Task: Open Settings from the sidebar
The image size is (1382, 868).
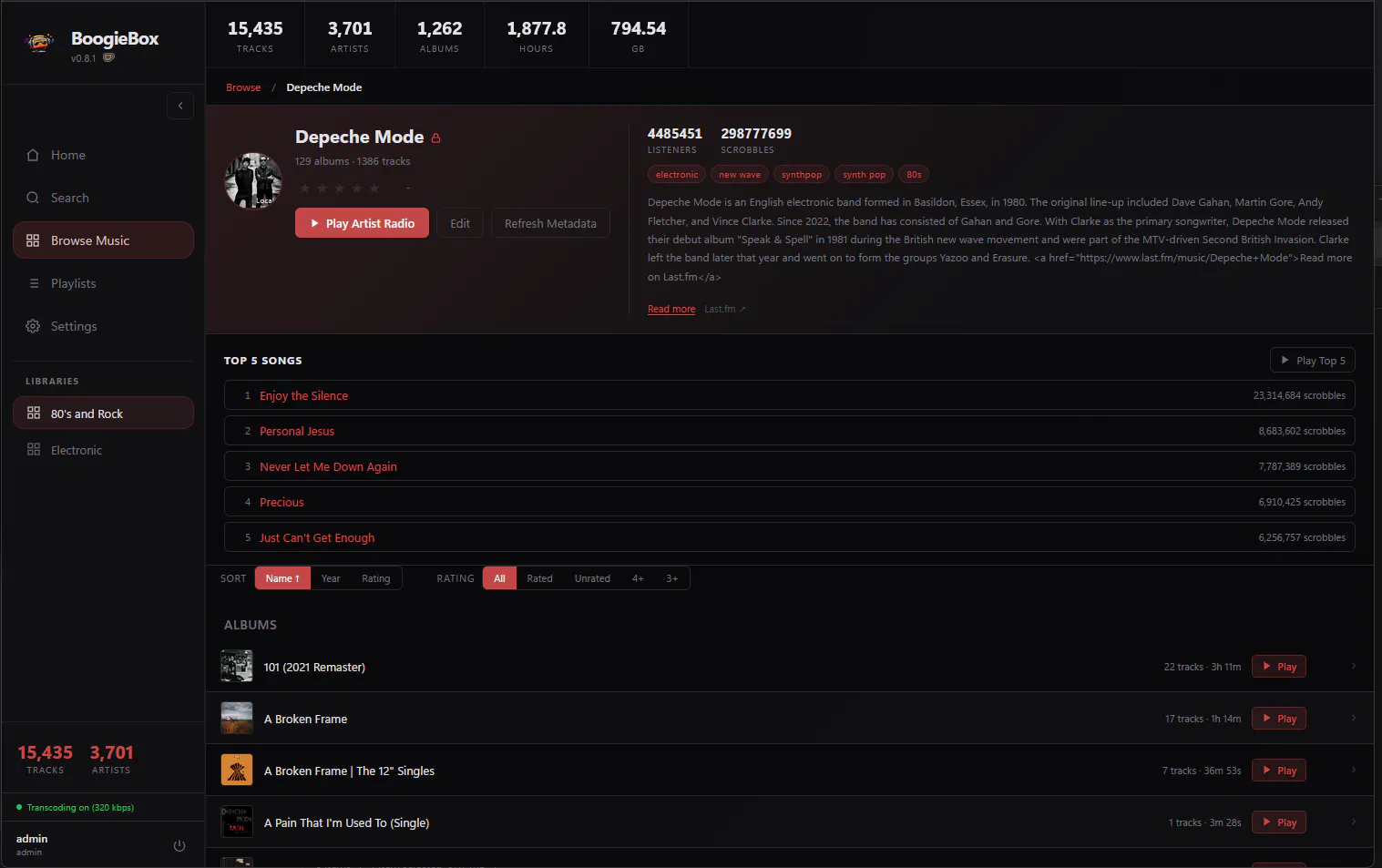Action: click(x=103, y=326)
